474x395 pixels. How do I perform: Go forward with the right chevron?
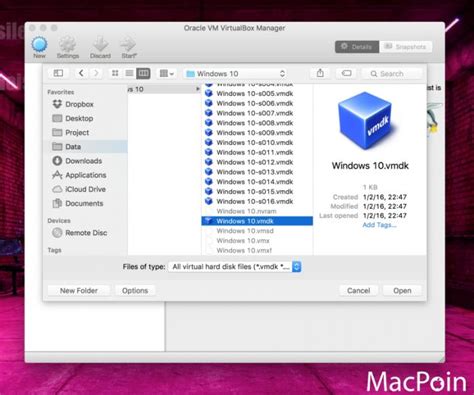tap(96, 73)
